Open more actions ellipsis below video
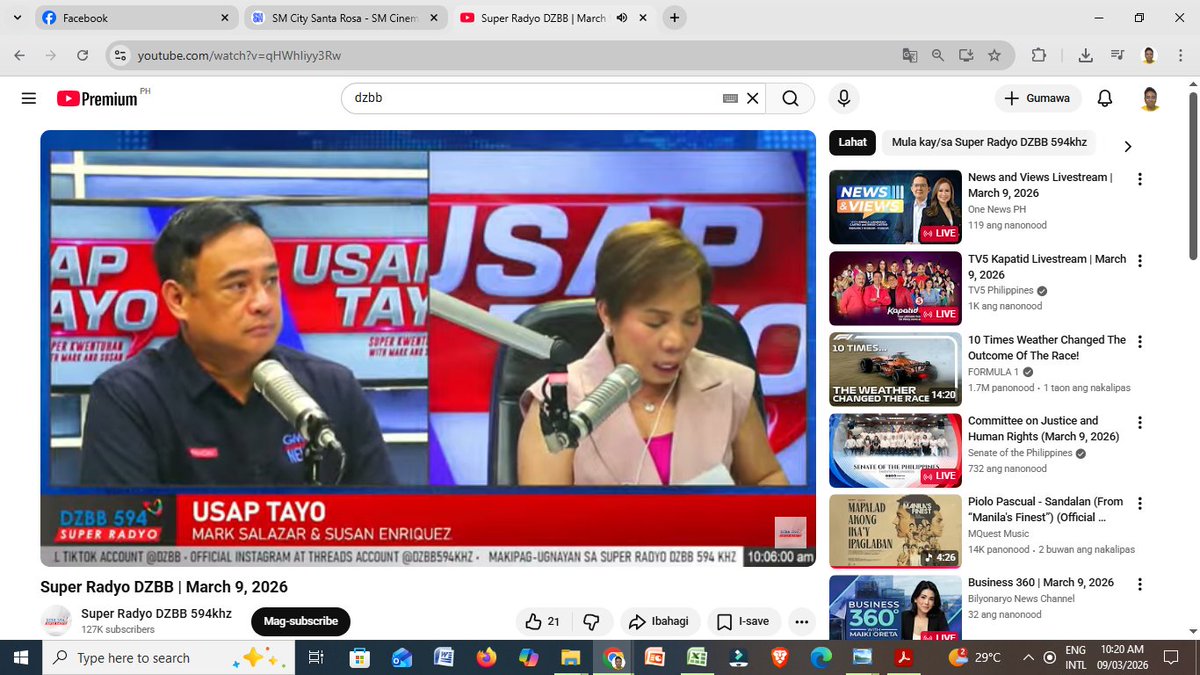This screenshot has width=1200, height=675. [801, 621]
